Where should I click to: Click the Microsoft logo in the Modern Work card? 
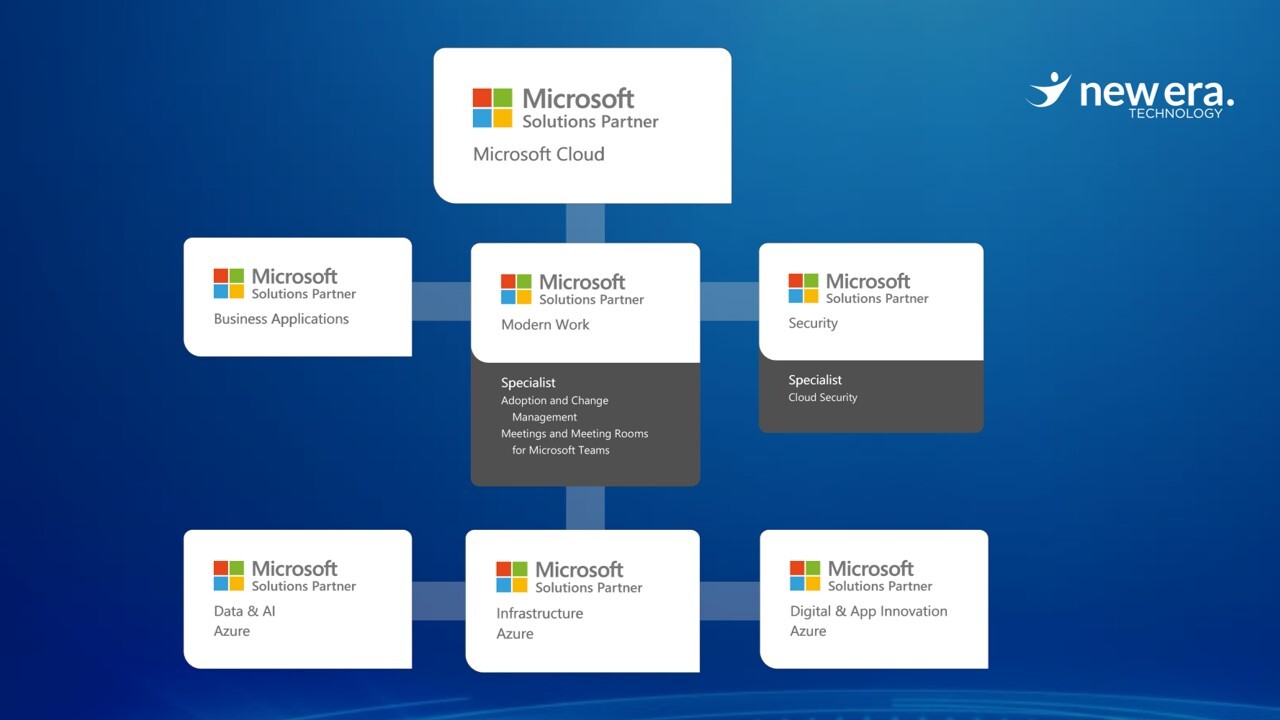[516, 289]
